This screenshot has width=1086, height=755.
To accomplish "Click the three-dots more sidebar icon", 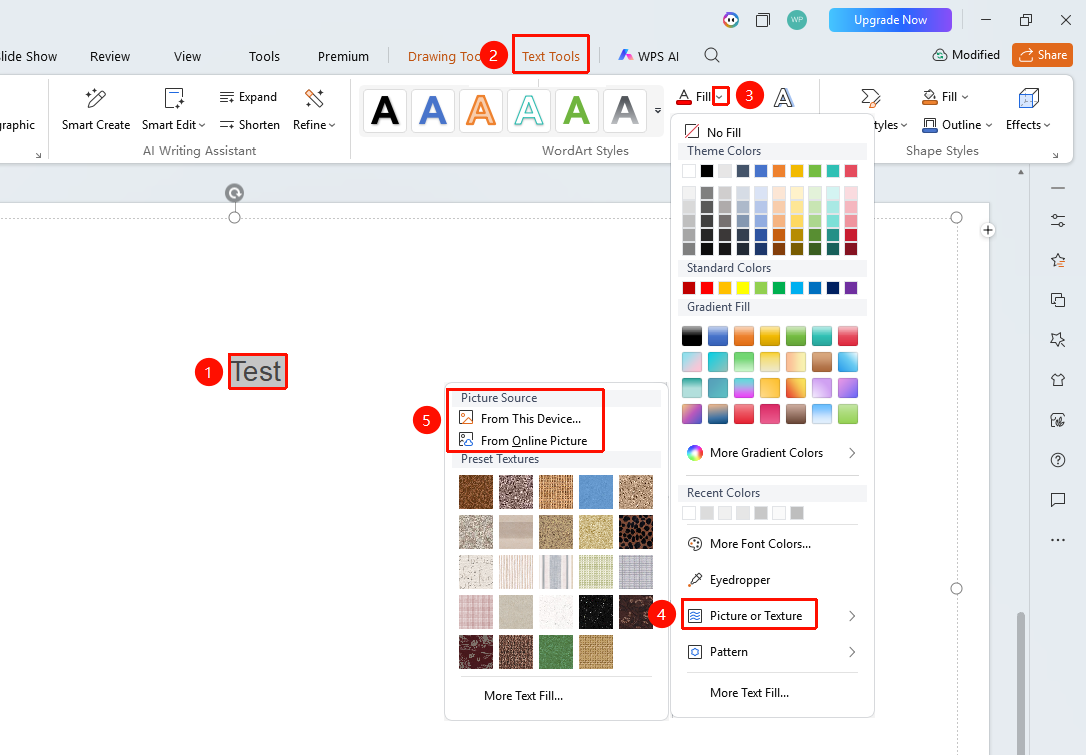I will point(1058,540).
